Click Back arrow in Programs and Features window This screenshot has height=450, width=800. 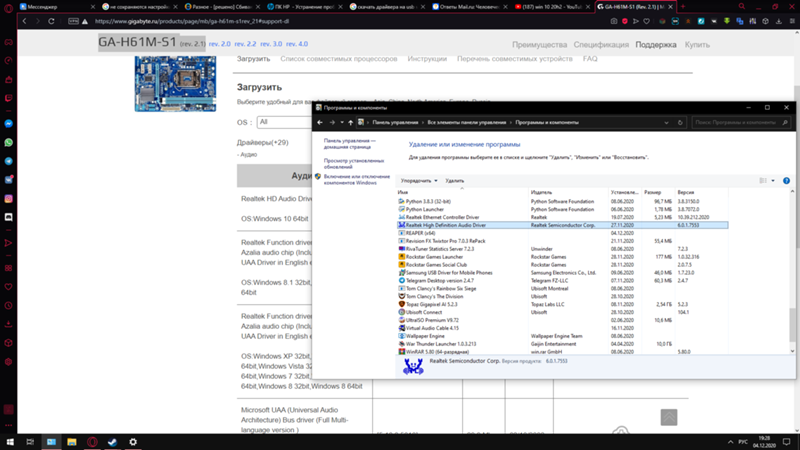point(320,122)
